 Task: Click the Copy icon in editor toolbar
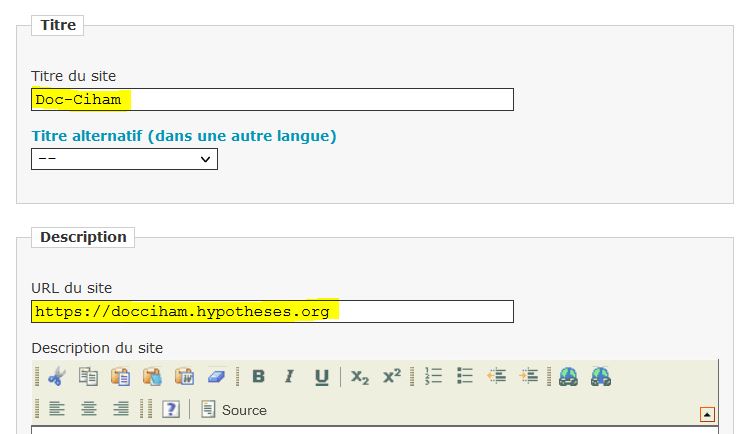pyautogui.click(x=88, y=376)
